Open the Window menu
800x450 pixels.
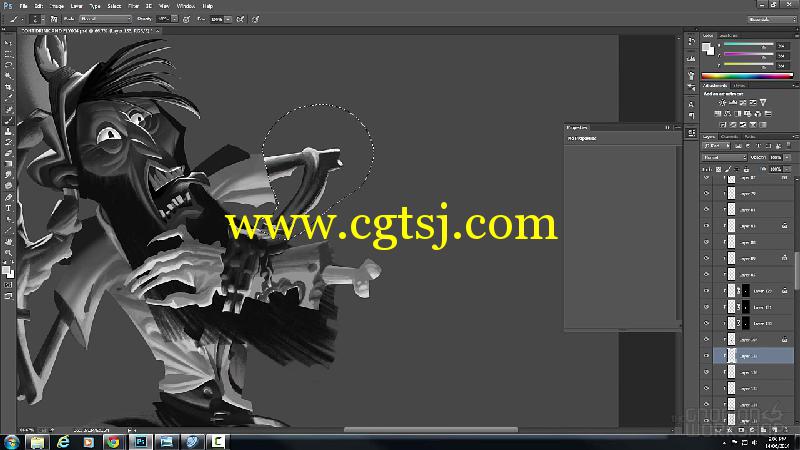pos(186,6)
